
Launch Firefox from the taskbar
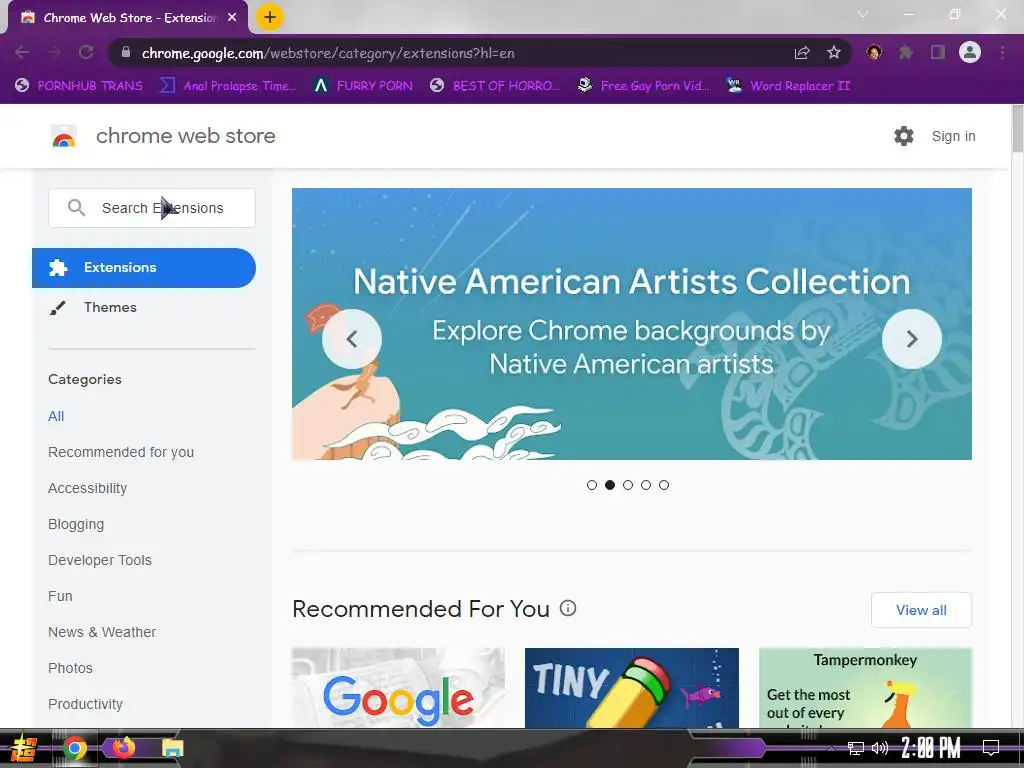(x=123, y=747)
